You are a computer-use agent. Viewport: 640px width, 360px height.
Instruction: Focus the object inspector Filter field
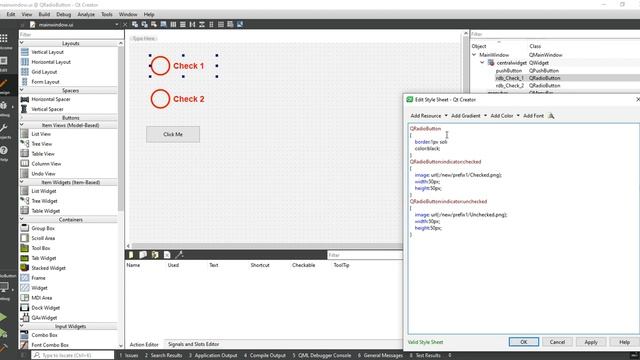pos(555,34)
